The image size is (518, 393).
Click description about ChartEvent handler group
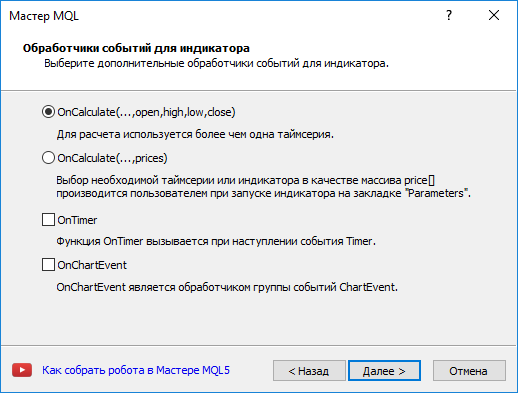(227, 287)
